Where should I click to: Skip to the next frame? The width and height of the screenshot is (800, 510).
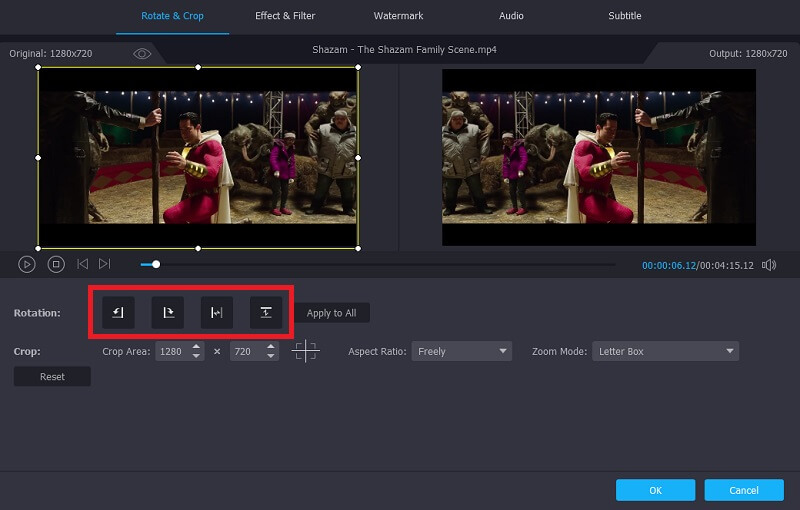[x=105, y=264]
